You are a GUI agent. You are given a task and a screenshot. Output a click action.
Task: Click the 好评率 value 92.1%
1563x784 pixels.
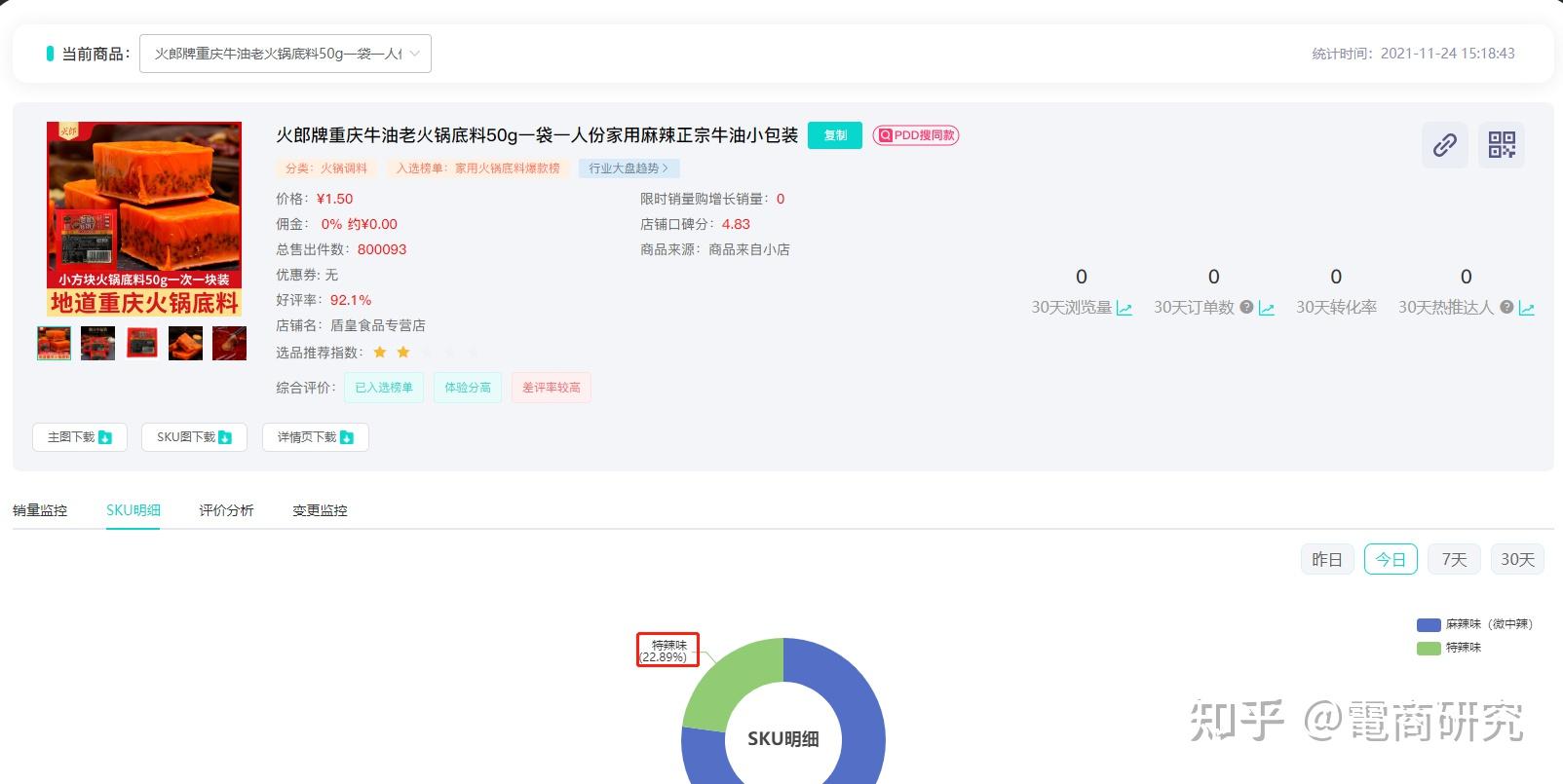click(x=351, y=300)
